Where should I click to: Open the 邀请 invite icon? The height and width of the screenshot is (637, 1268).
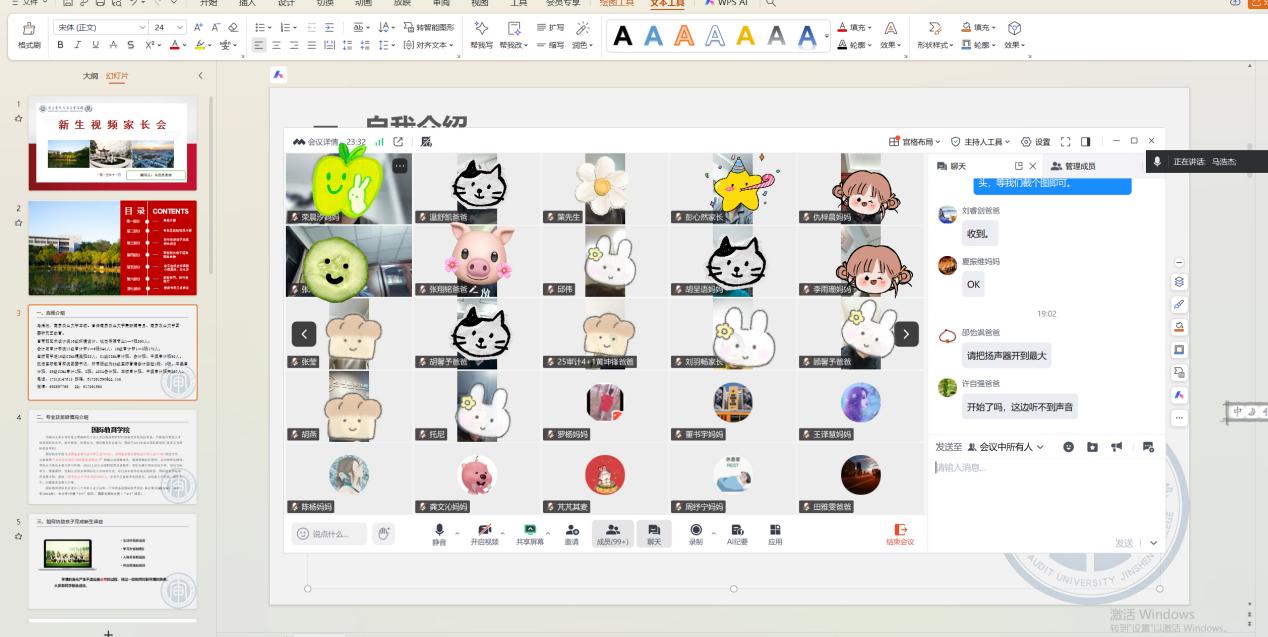pos(571,533)
